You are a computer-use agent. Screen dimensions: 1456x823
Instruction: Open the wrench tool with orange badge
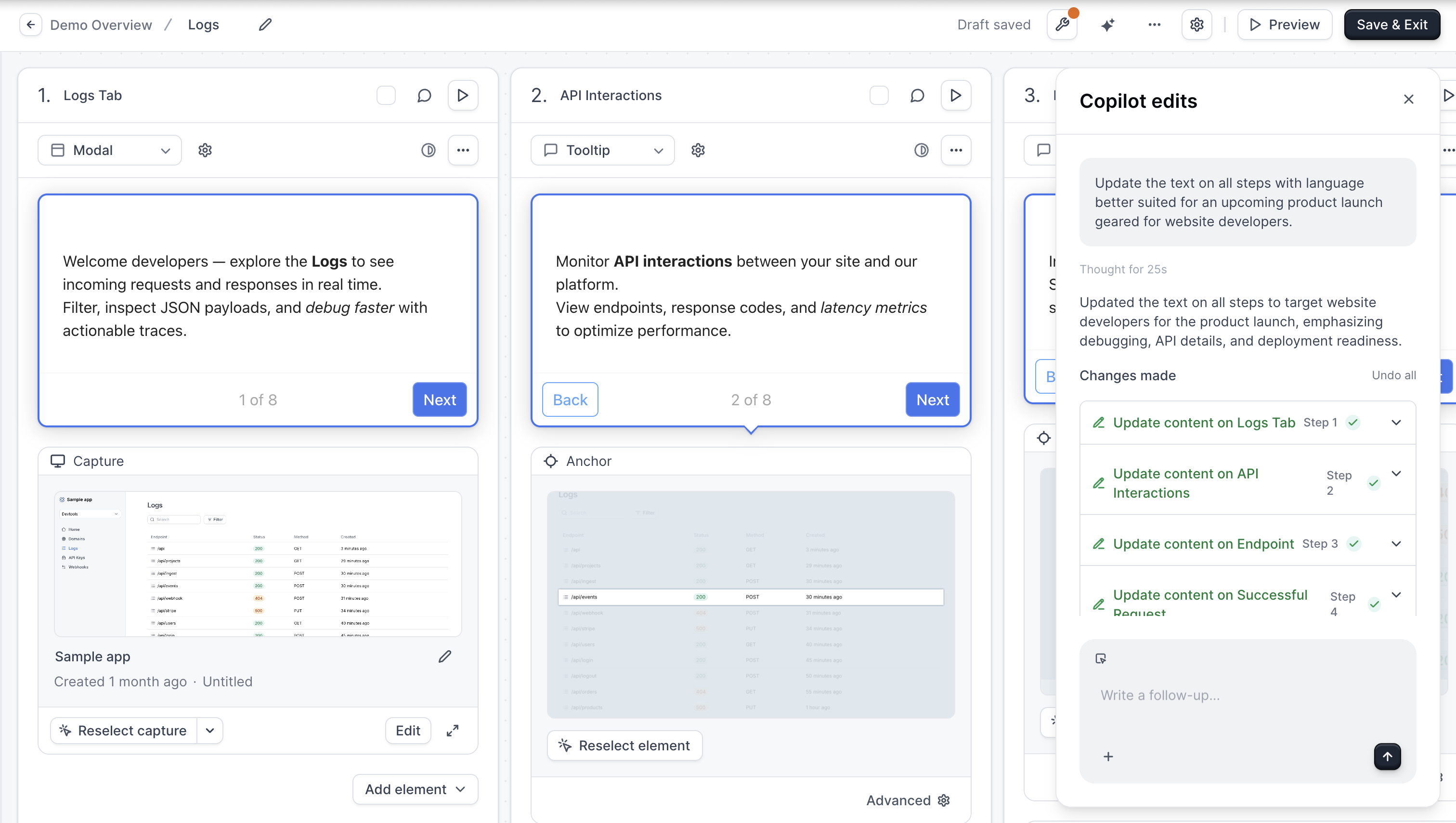(1062, 25)
